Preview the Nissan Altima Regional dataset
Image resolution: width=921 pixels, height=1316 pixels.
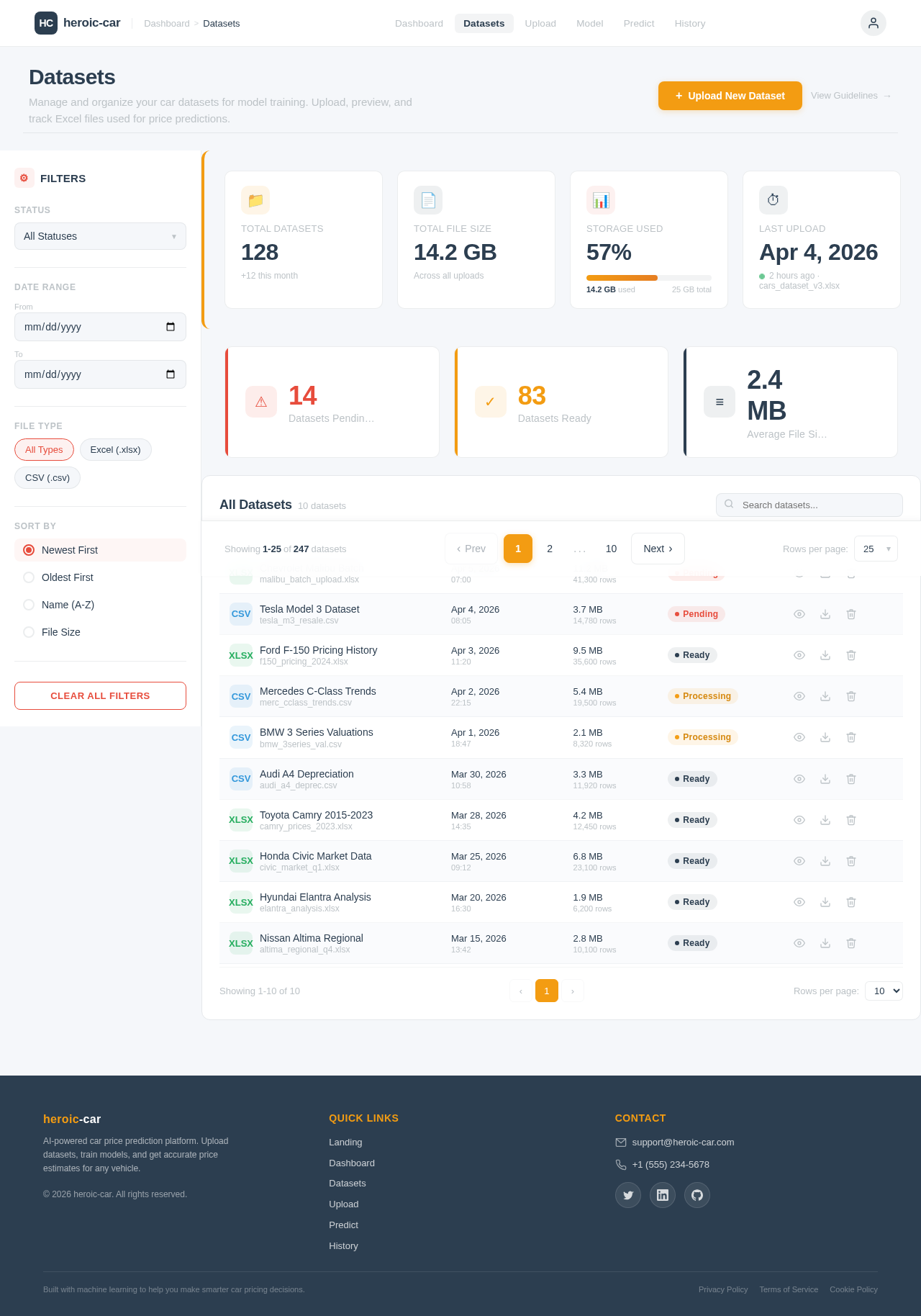[799, 943]
